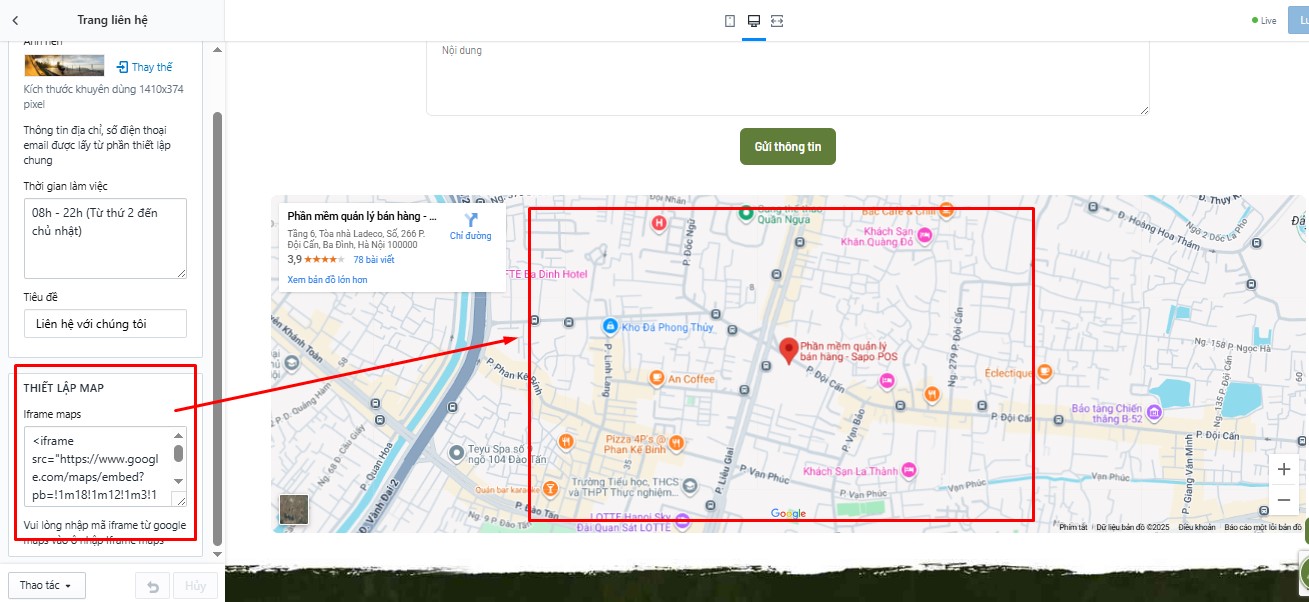The width and height of the screenshot is (1309, 602).
Task: Go back from Trang liên hệ panel
Action: 15,20
